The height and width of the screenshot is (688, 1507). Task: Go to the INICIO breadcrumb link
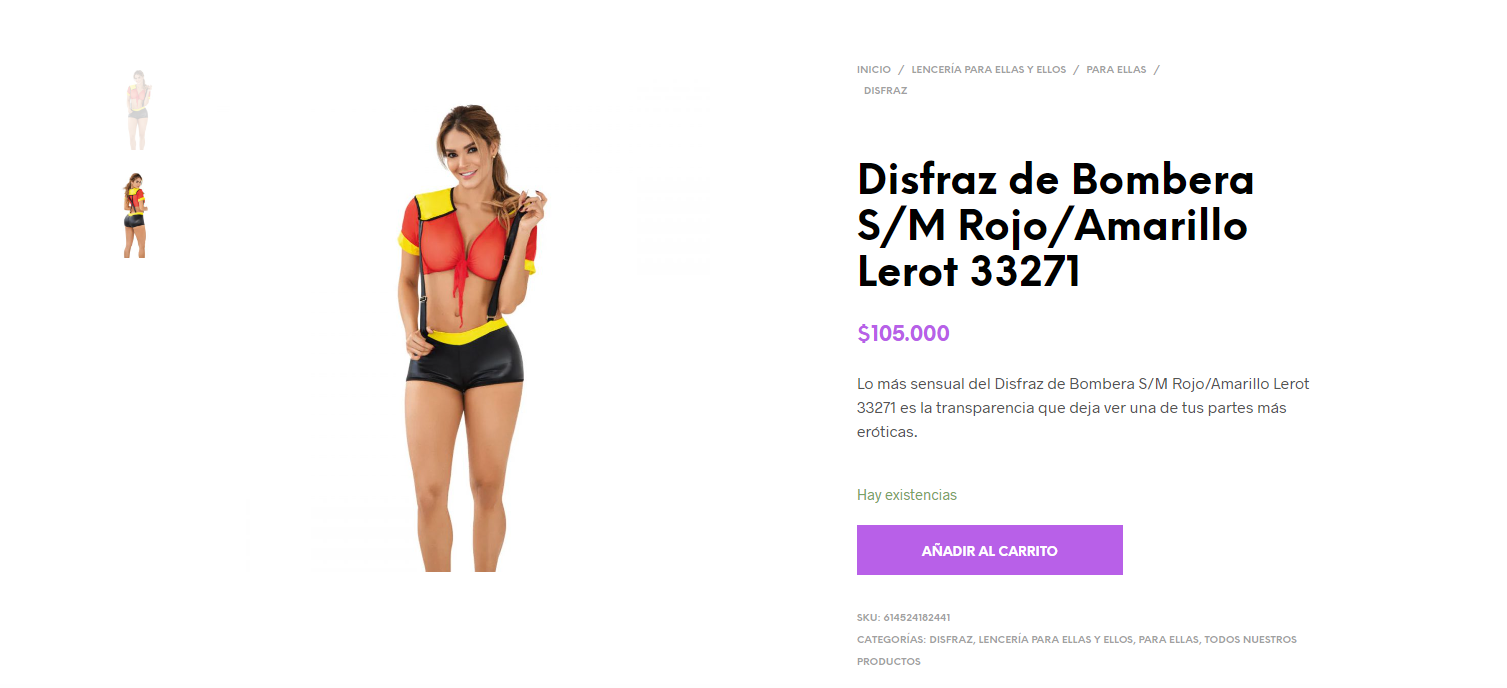[873, 70]
